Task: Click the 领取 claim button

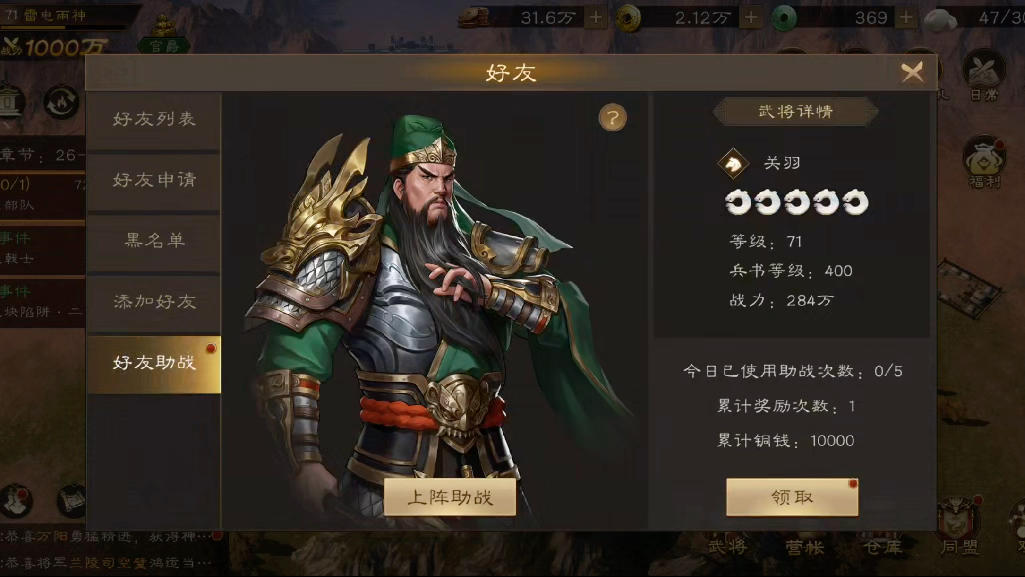Action: [792, 497]
